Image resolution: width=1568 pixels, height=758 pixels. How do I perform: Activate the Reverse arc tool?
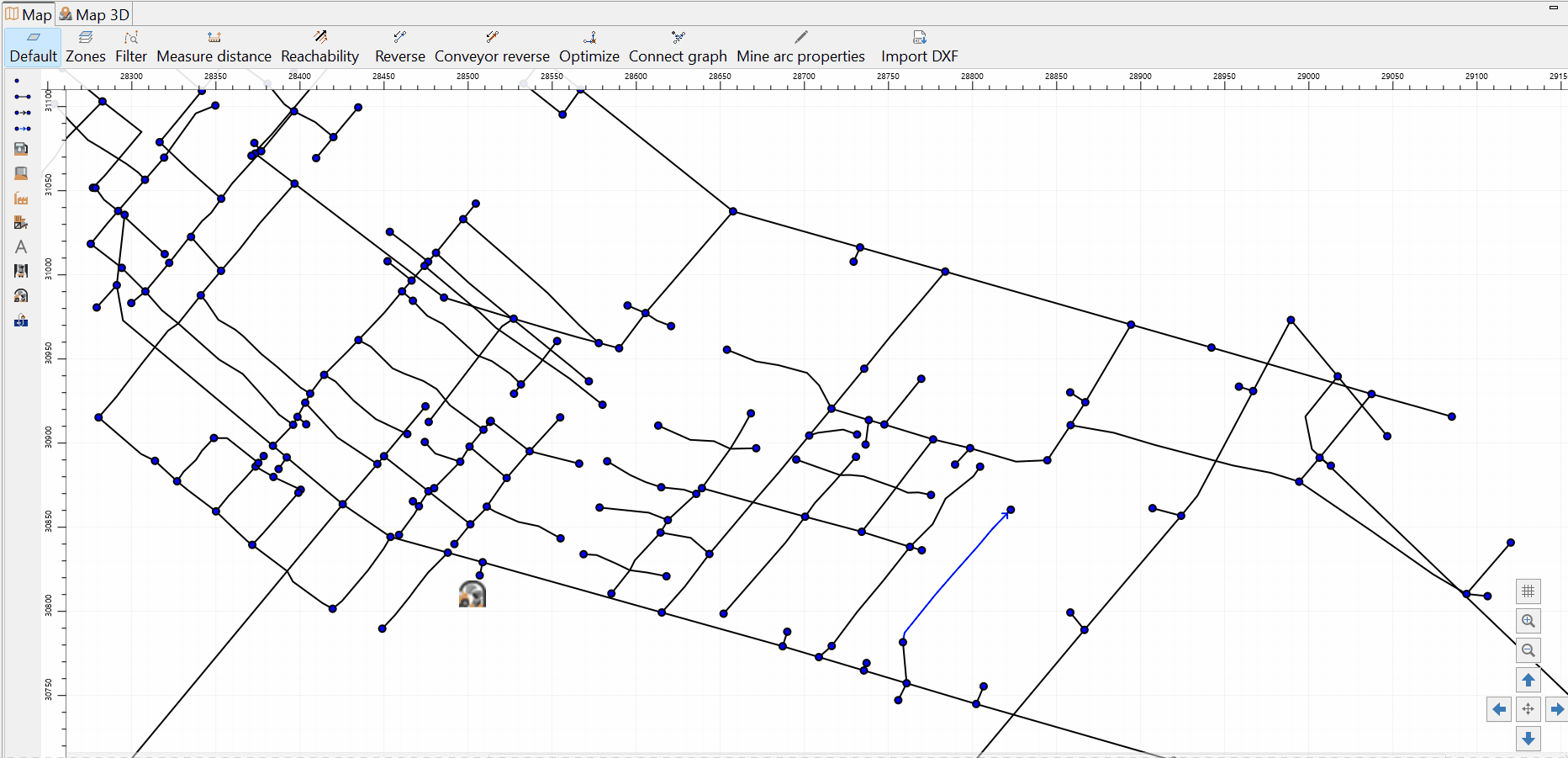click(x=400, y=47)
